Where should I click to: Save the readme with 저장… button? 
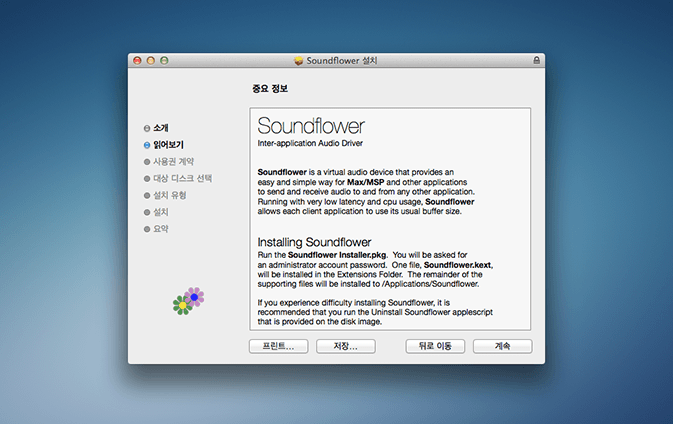point(346,346)
